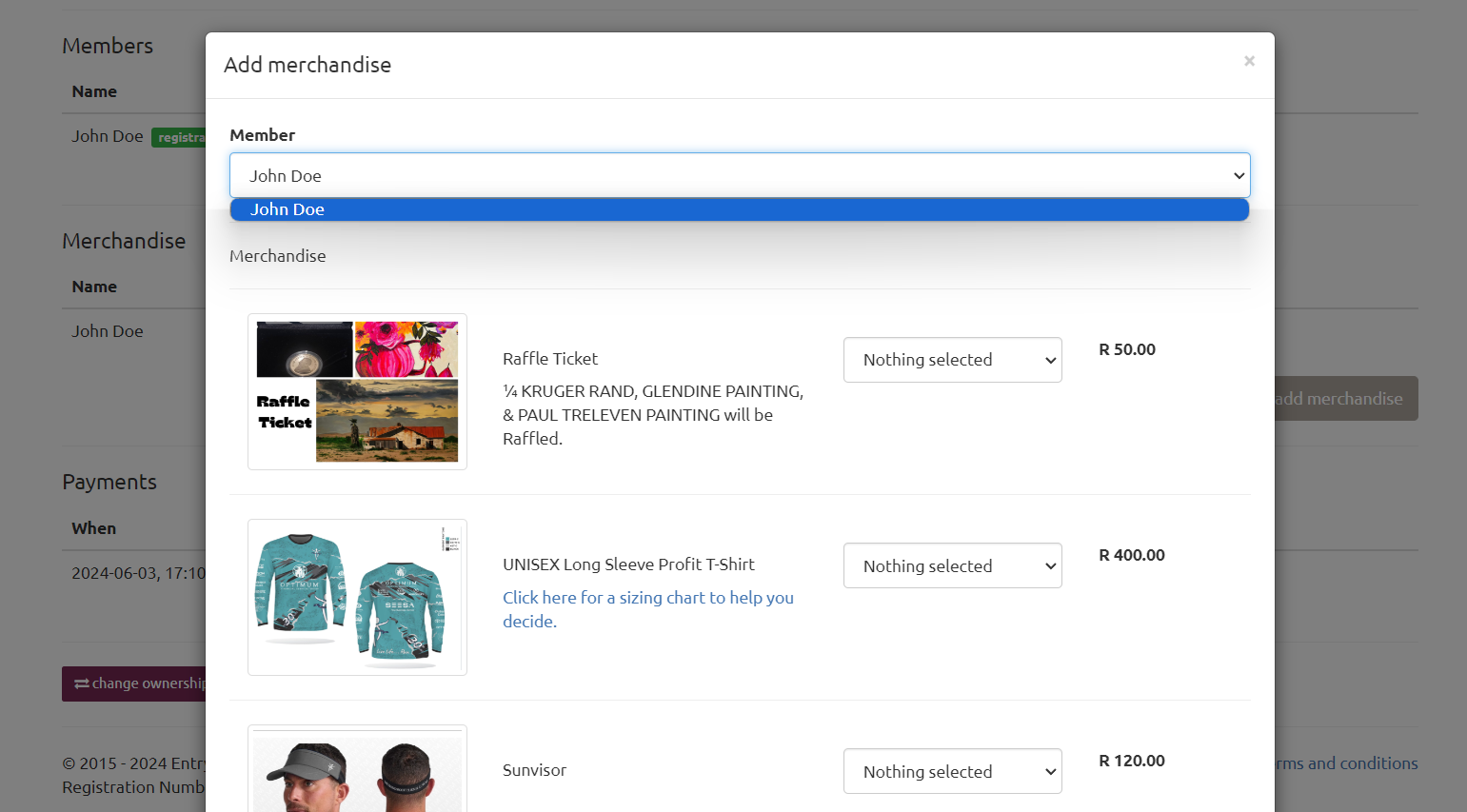
Task: Click the R 400.00 price
Action: tap(1132, 555)
